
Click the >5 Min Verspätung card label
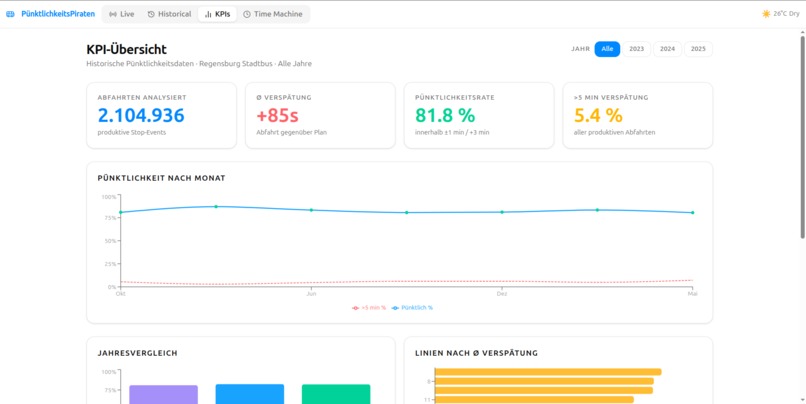(x=611, y=97)
